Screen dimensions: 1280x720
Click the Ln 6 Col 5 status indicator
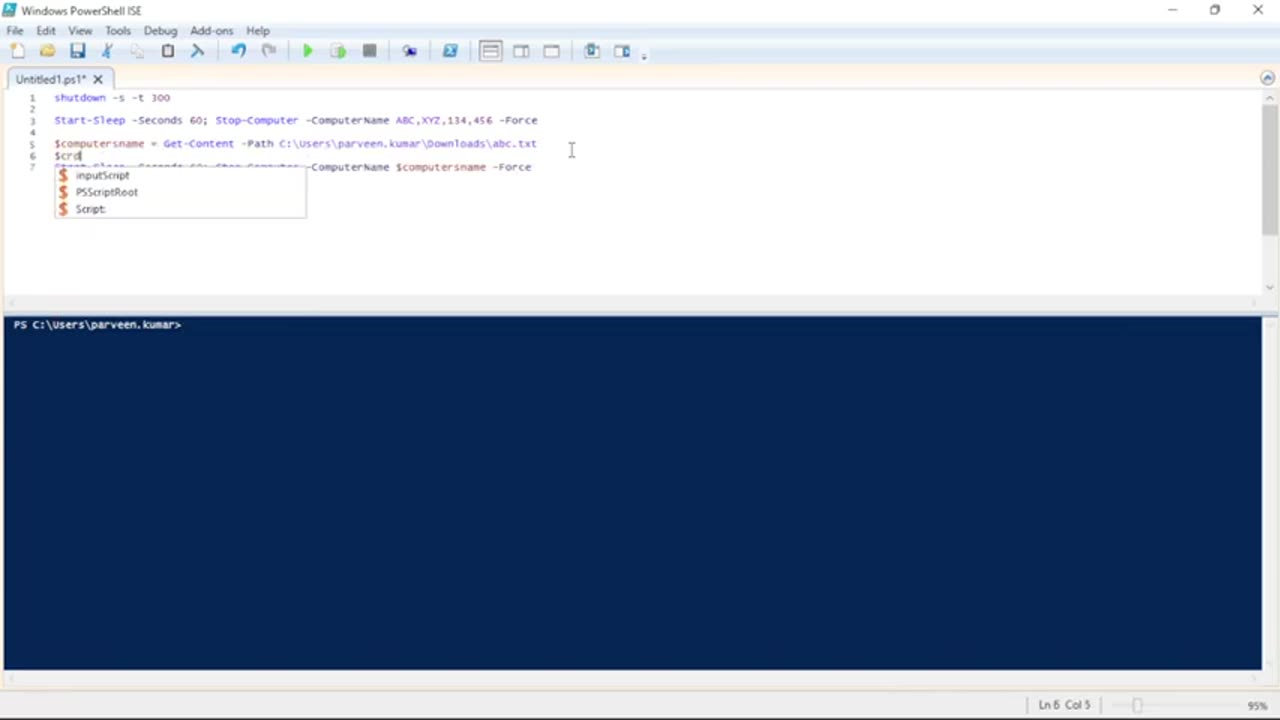click(1064, 705)
